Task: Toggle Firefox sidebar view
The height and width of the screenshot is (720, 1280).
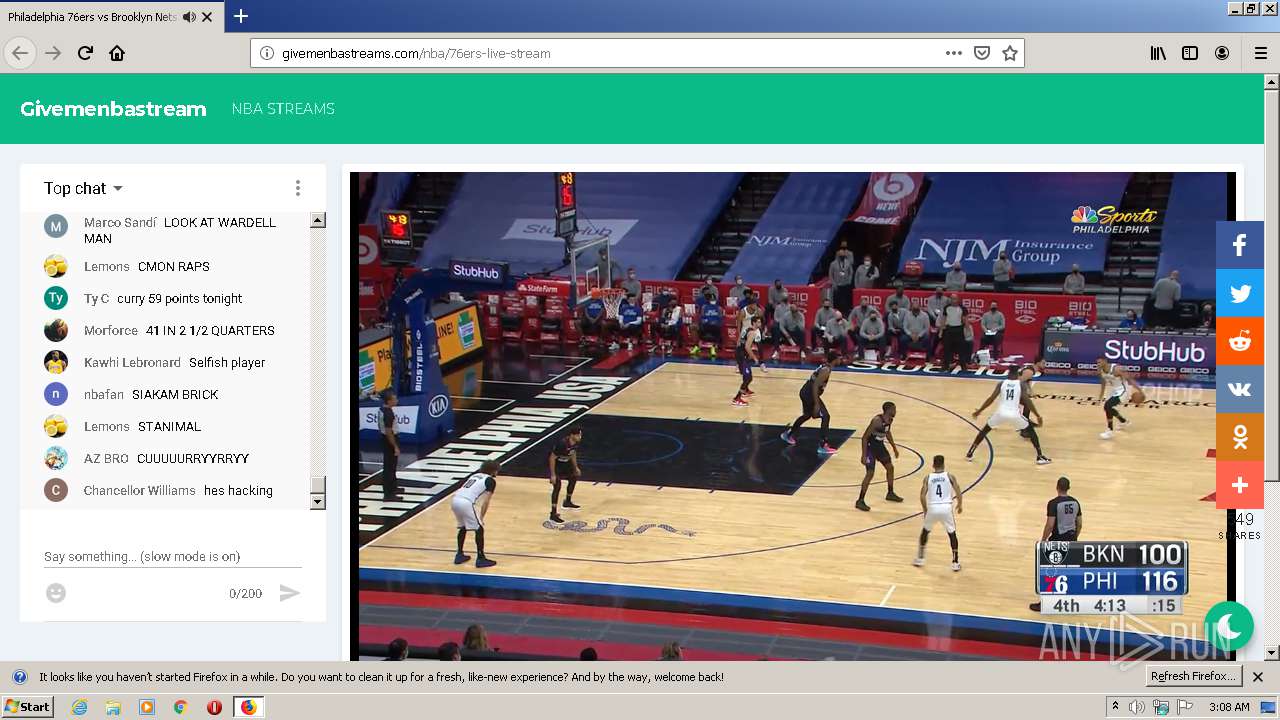Action: tap(1190, 53)
